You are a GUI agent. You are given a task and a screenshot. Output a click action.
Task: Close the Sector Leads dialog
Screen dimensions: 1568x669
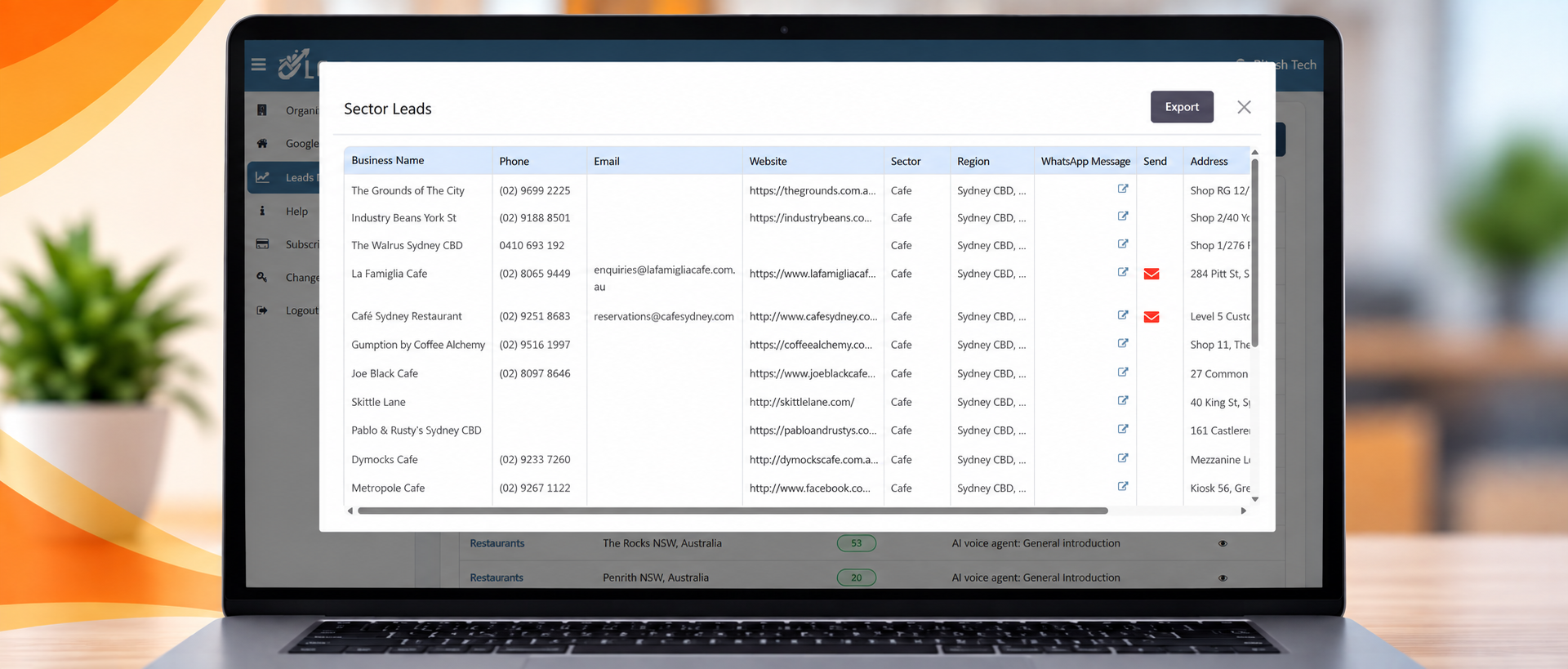[1244, 107]
